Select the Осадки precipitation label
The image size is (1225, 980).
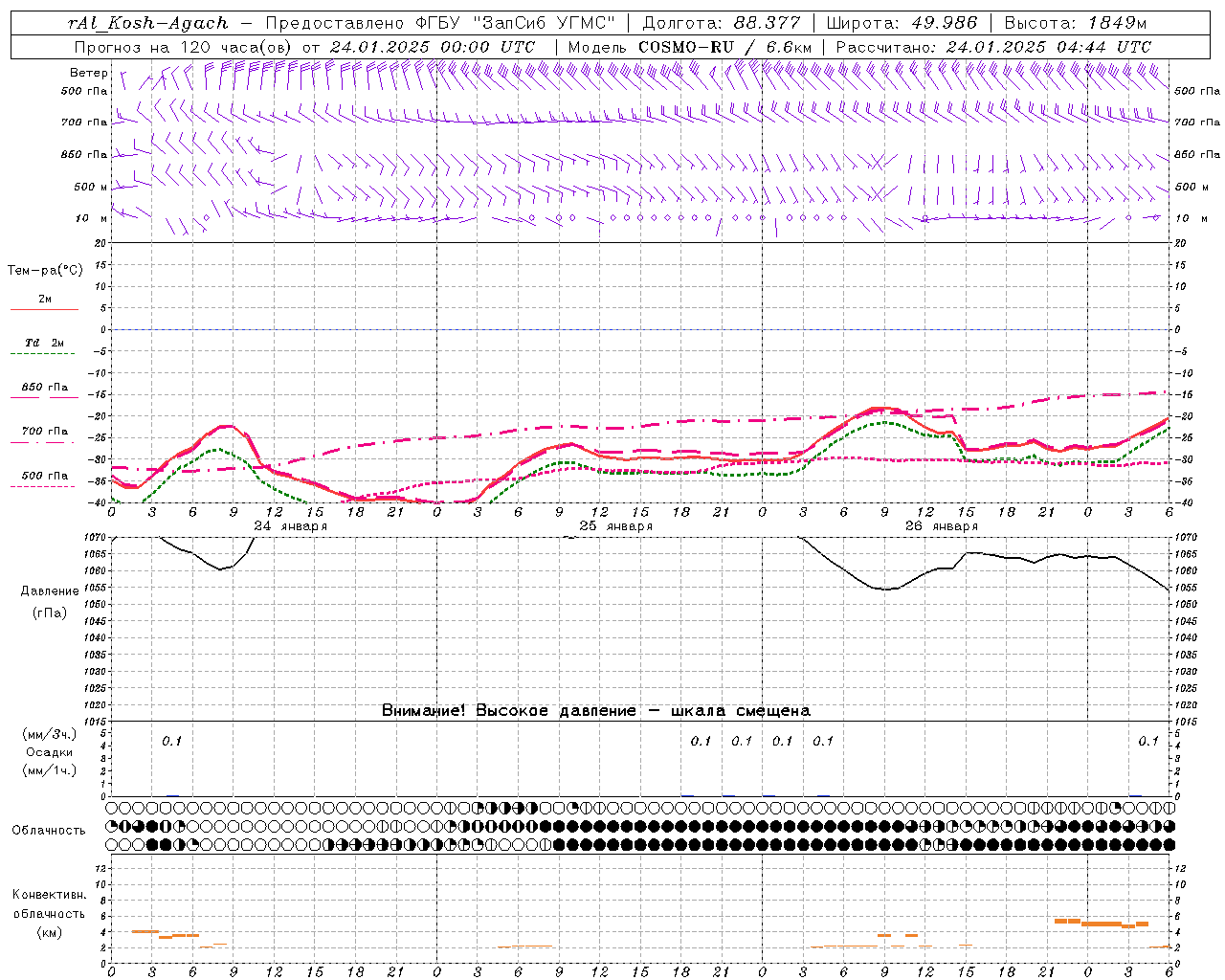[50, 752]
